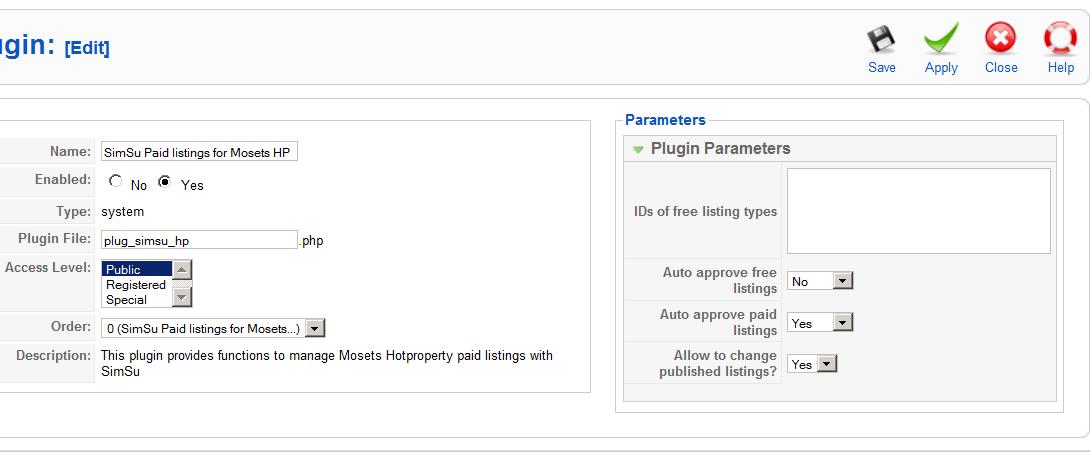Click the IDs of free listing types textarea

tap(918, 211)
